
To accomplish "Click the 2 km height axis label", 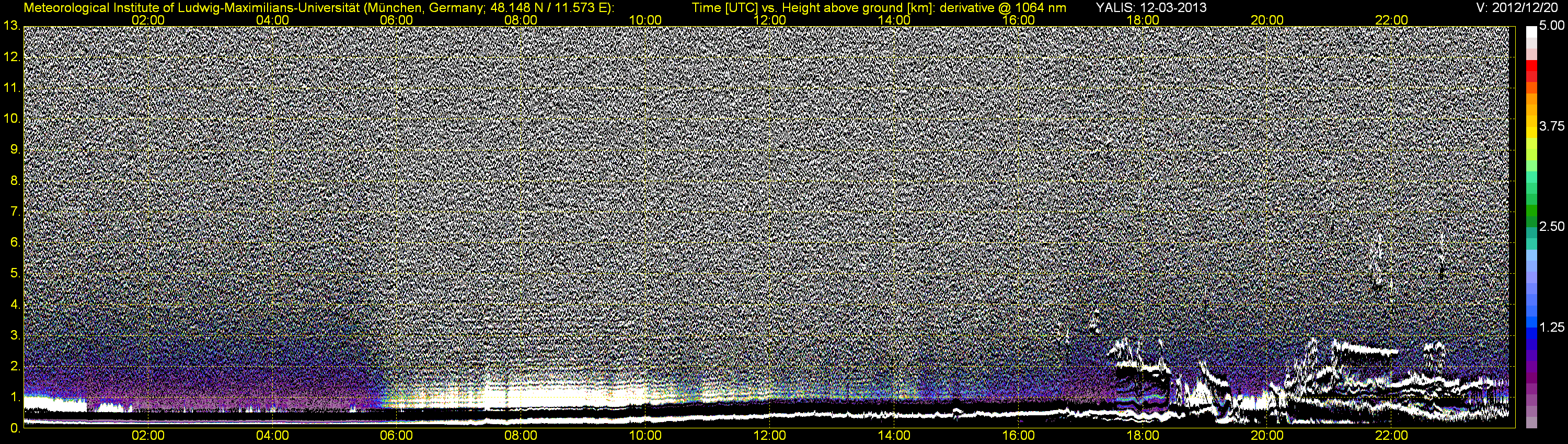I will (15, 367).
